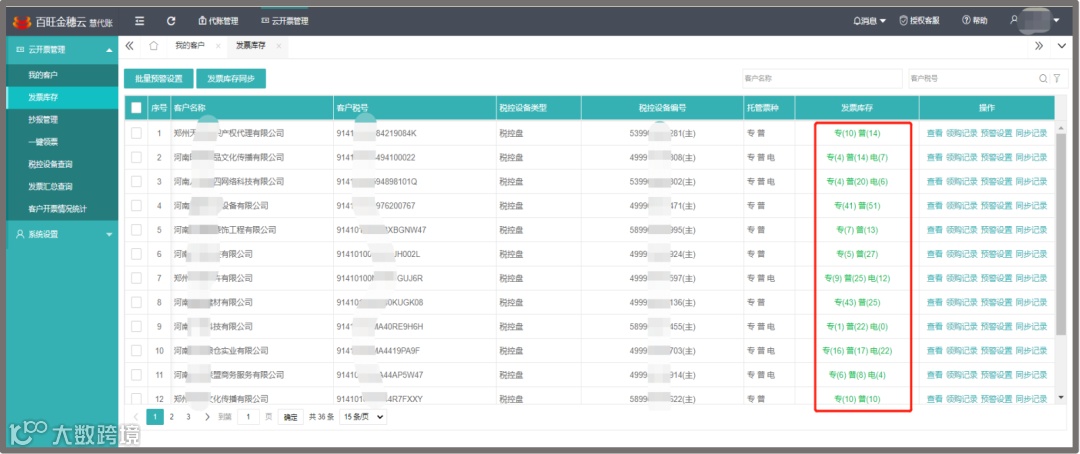The image size is (1080, 454).
Task: Switch to the 发票库存 tab
Action: click(x=251, y=46)
